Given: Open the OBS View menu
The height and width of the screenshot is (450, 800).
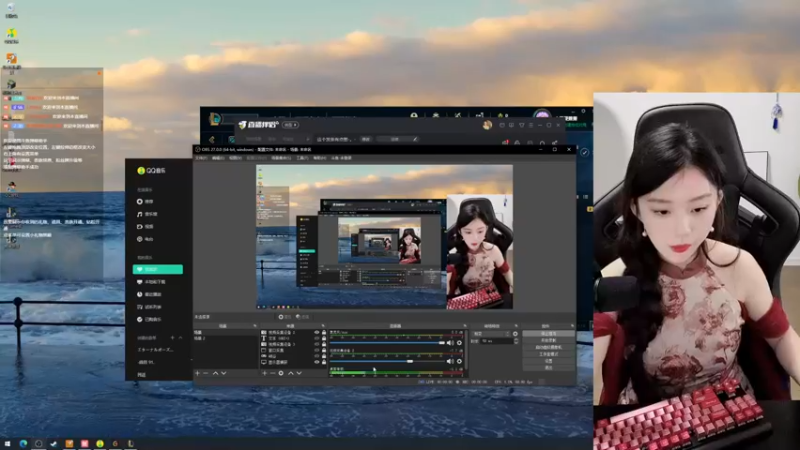Looking at the screenshot, I should pyautogui.click(x=235, y=158).
